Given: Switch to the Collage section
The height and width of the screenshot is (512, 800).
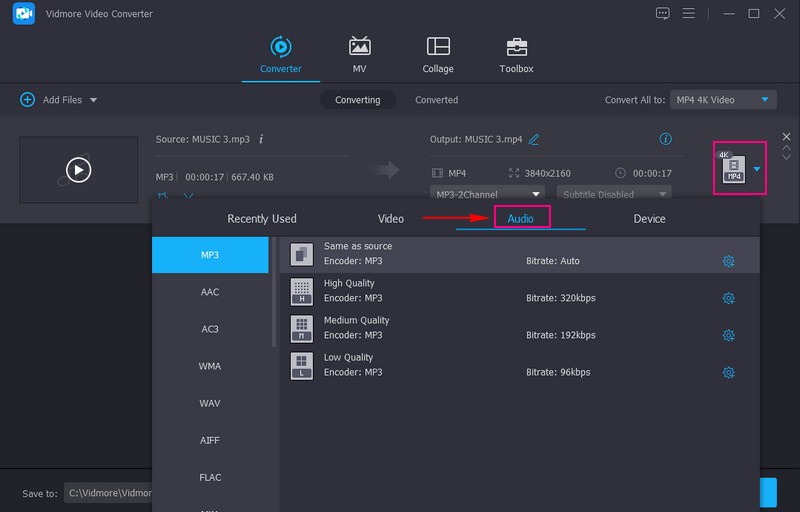Looking at the screenshot, I should [437, 55].
